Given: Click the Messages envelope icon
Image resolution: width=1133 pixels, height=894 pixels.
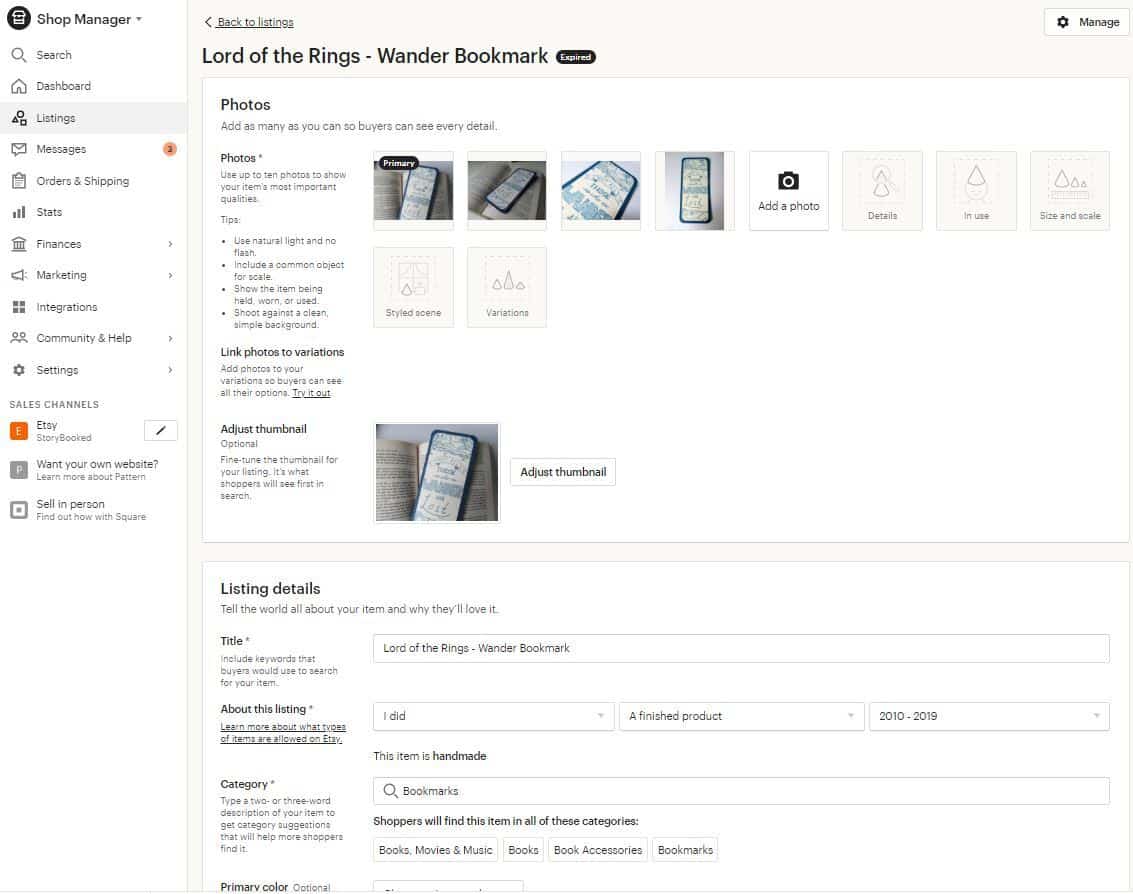Looking at the screenshot, I should [x=19, y=149].
